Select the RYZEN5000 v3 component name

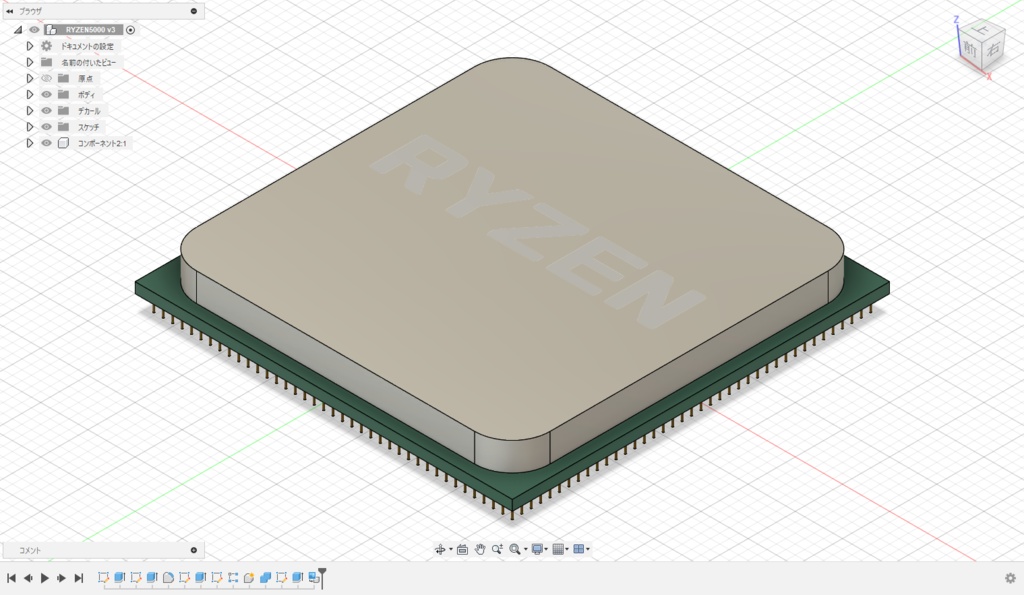click(x=90, y=30)
